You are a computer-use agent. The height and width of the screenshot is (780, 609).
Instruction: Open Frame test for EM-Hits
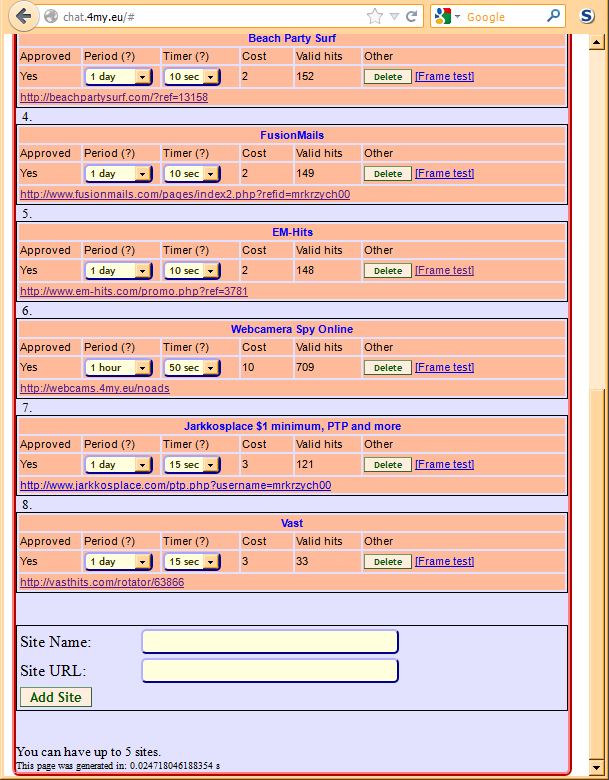[x=444, y=271]
